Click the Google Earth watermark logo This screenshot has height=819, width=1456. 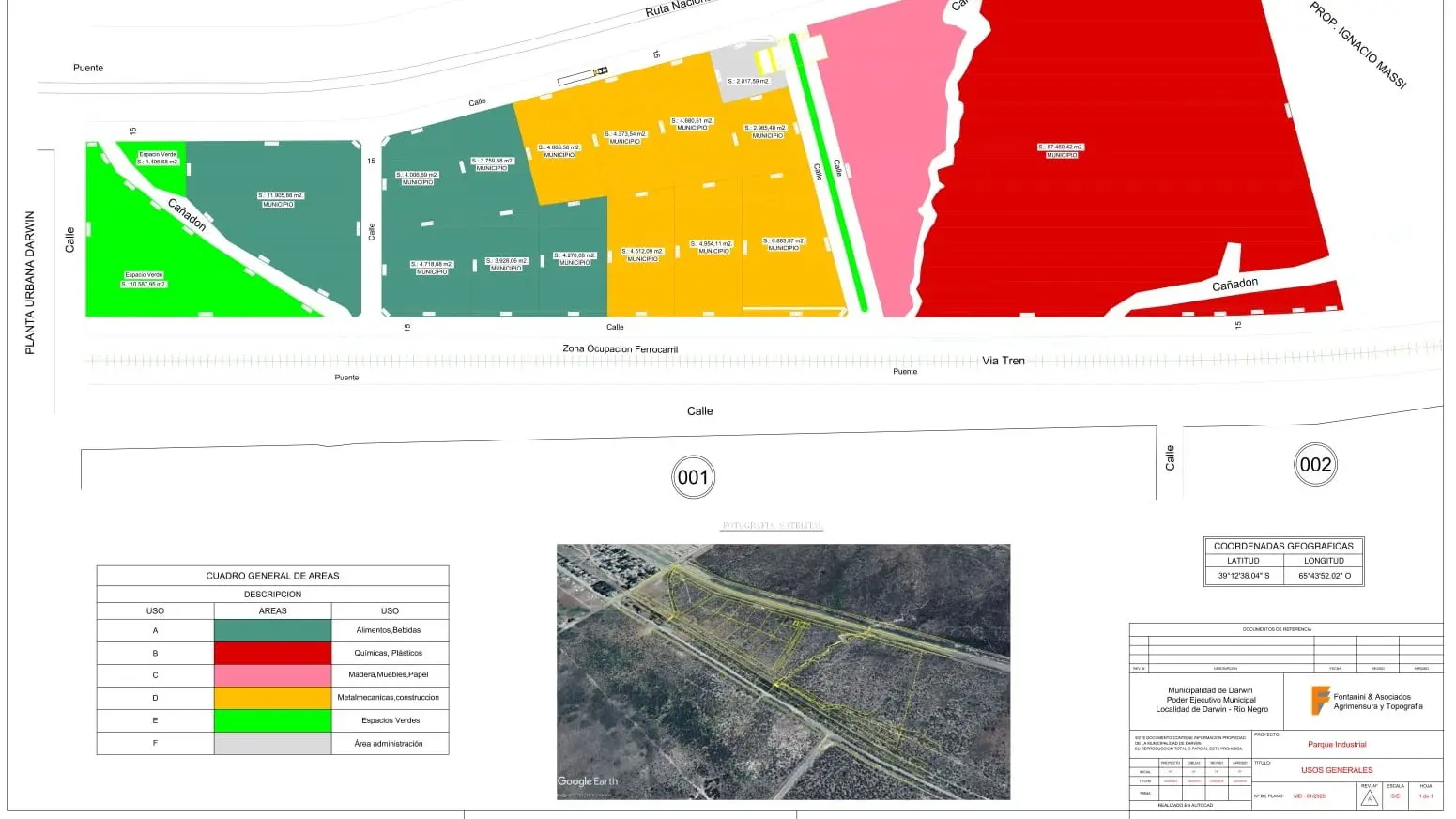pos(588,781)
